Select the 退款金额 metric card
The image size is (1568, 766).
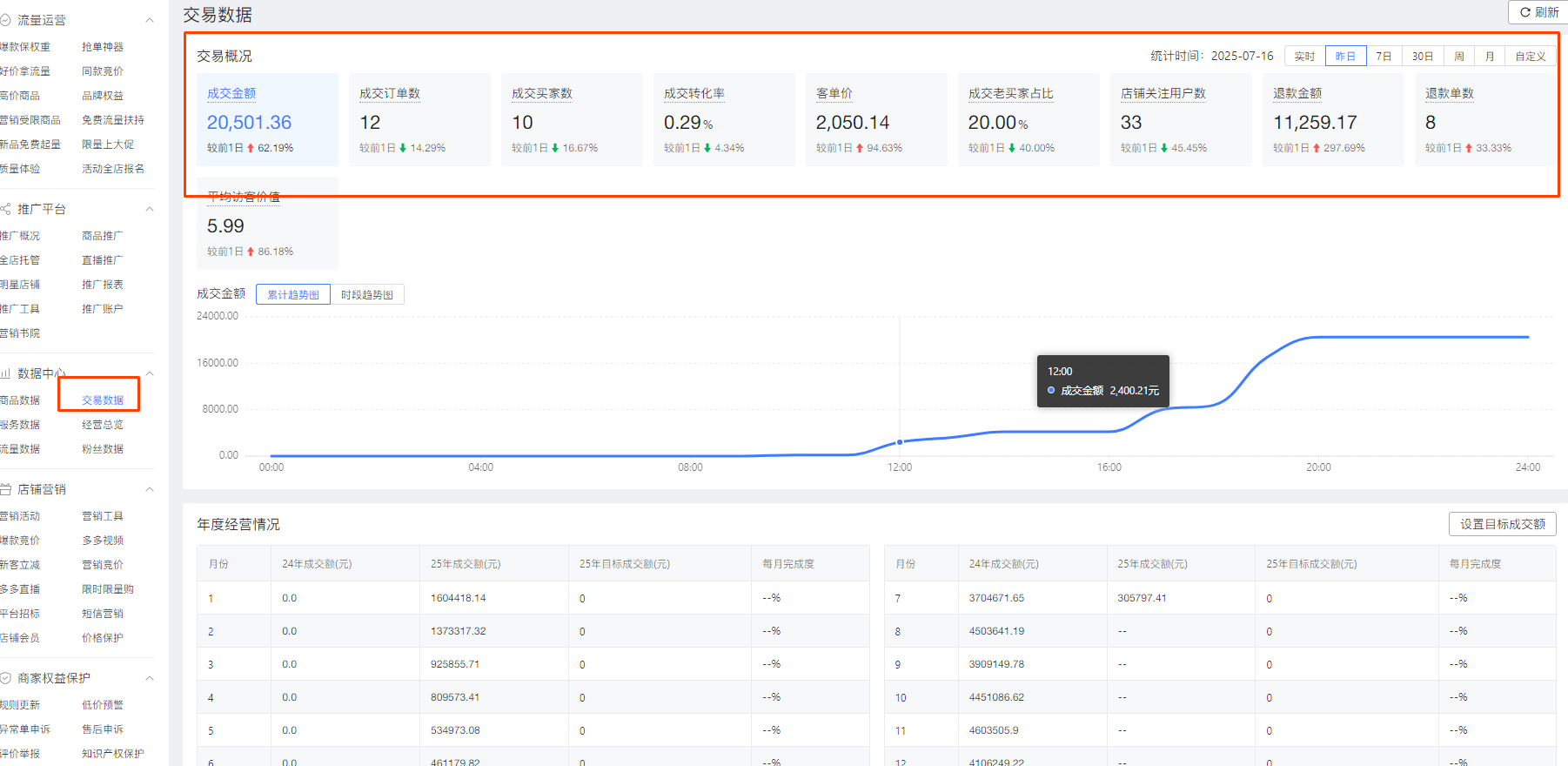click(x=1332, y=120)
